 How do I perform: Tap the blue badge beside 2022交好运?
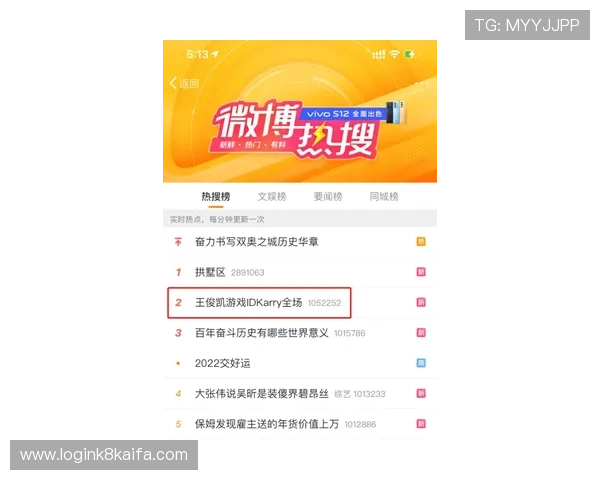pyautogui.click(x=421, y=363)
